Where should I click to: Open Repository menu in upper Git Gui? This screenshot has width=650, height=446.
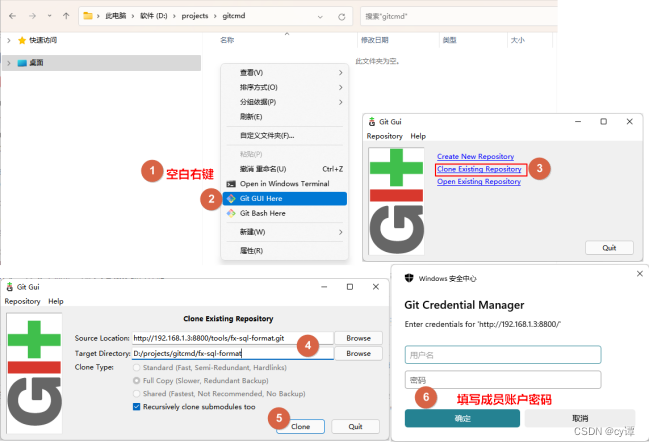pyautogui.click(x=384, y=136)
